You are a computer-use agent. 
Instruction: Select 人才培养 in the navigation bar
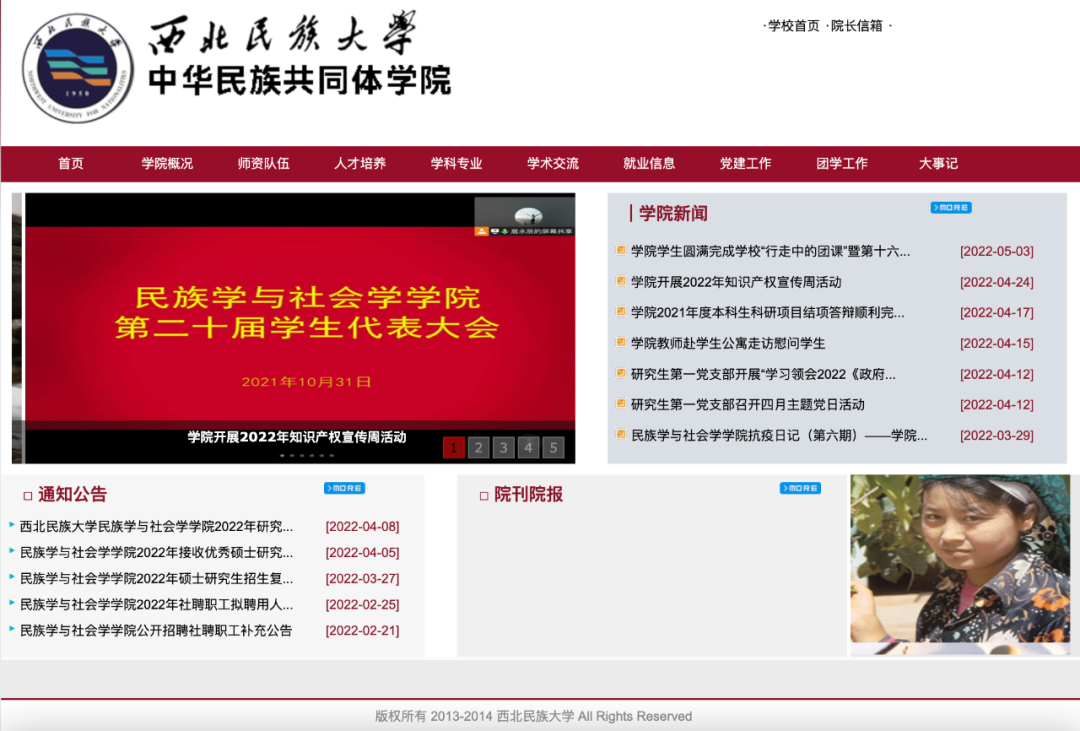(360, 163)
